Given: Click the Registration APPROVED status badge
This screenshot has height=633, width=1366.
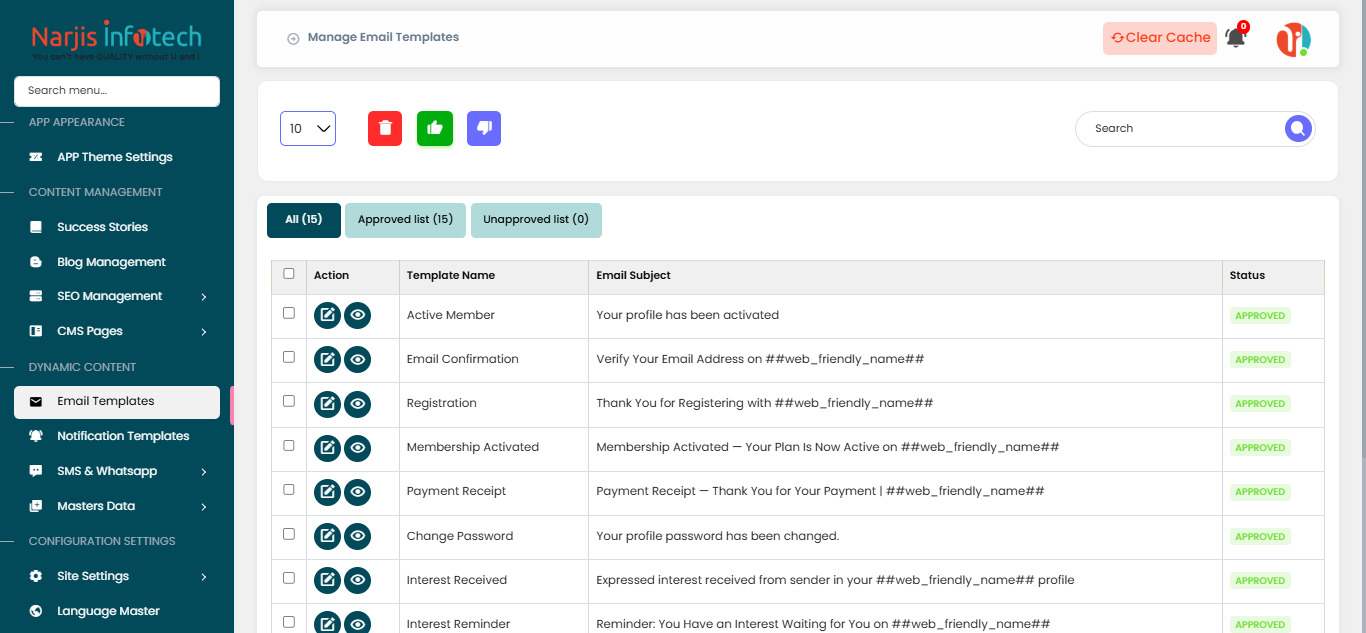Looking at the screenshot, I should [x=1260, y=404].
